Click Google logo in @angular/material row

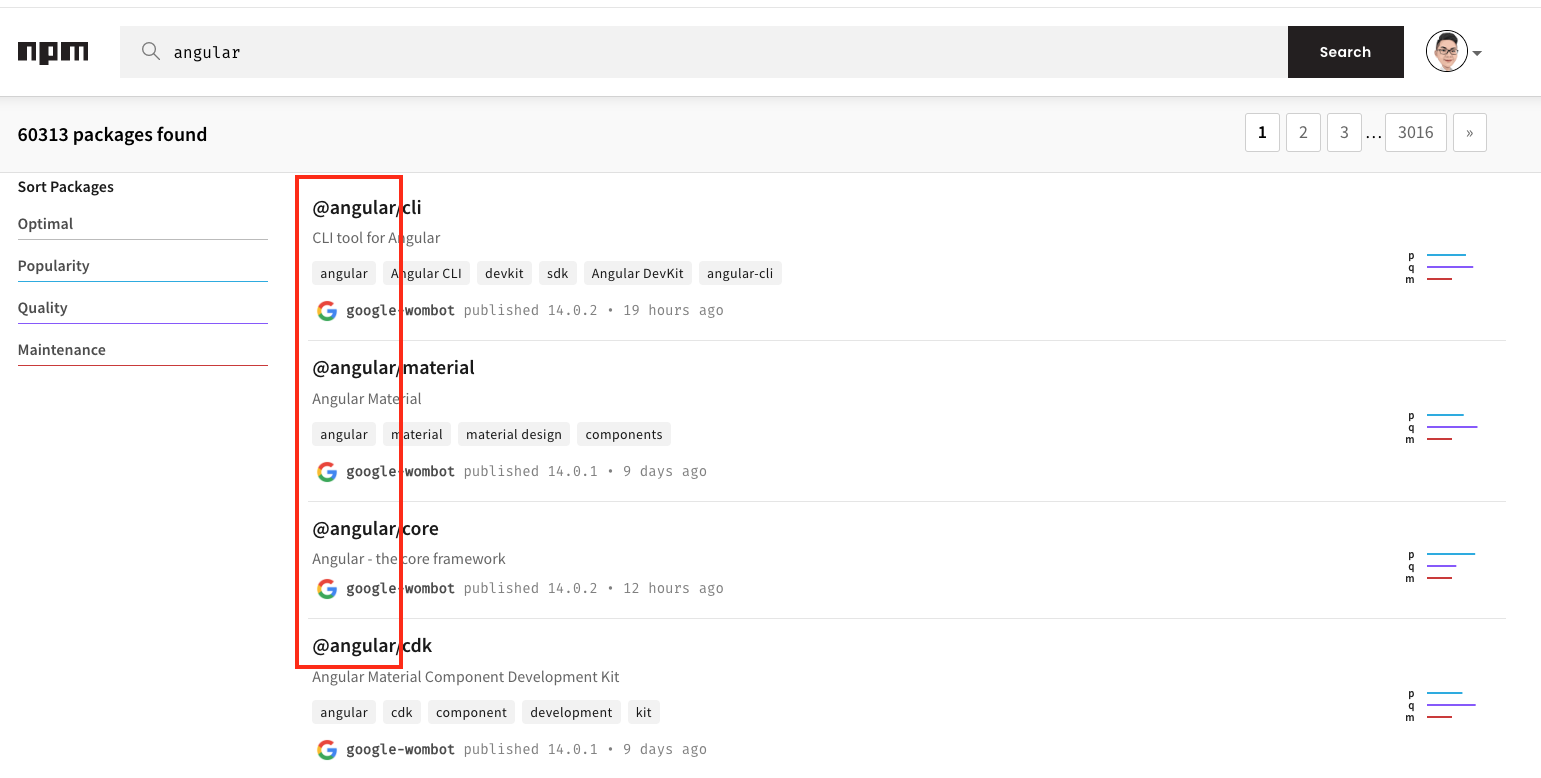(327, 471)
